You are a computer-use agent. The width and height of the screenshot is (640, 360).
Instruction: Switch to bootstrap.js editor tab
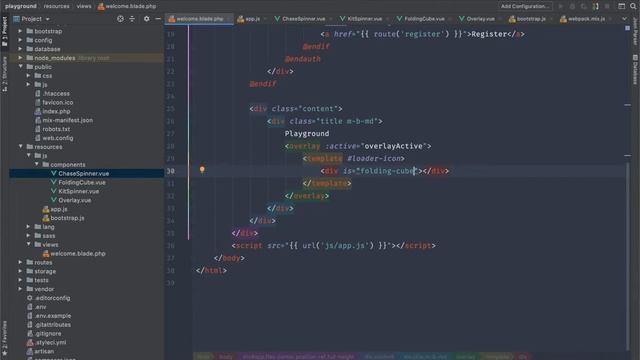(530, 19)
